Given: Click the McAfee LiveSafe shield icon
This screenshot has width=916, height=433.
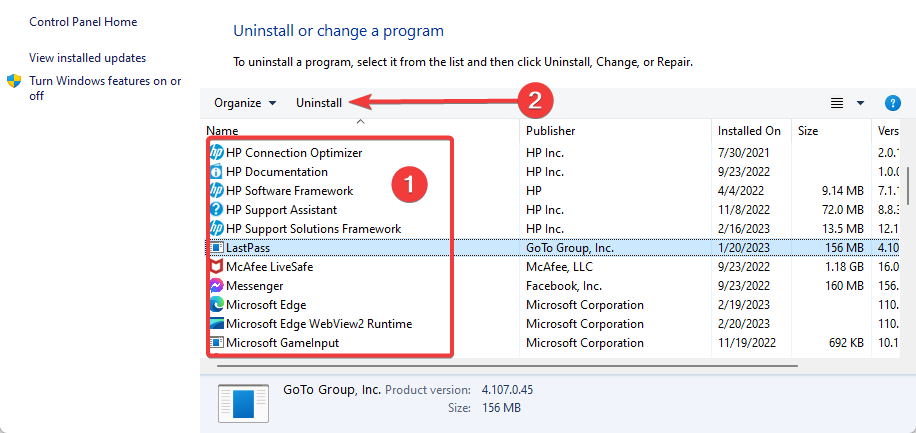Looking at the screenshot, I should 216,267.
